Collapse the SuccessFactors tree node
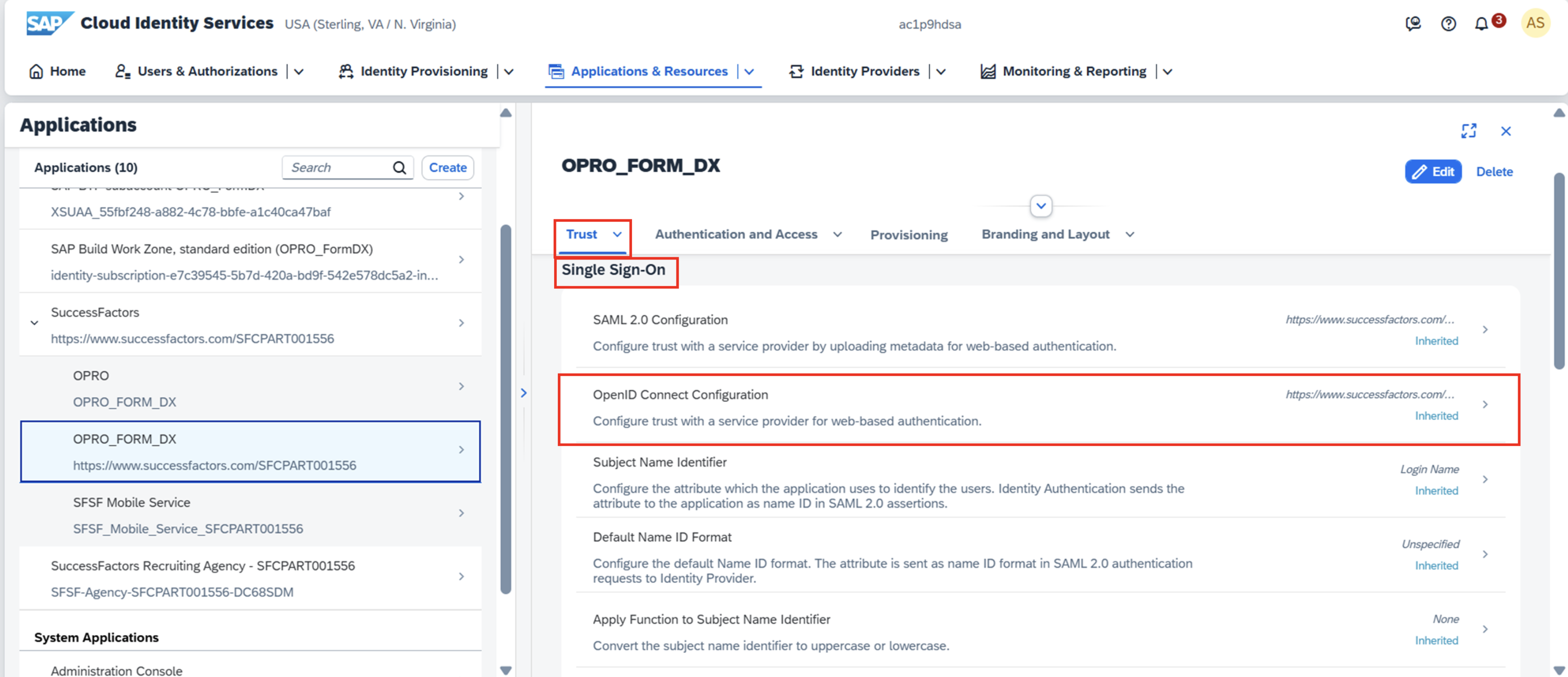 point(34,323)
